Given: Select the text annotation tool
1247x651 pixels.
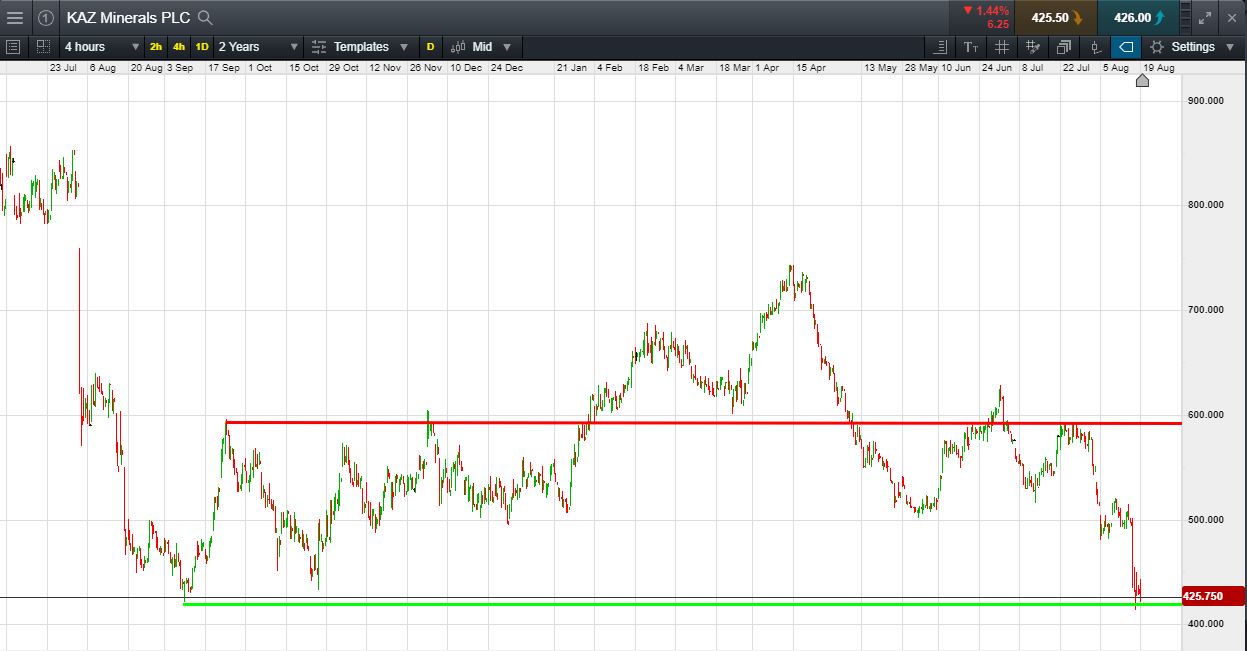Looking at the screenshot, I should tap(971, 47).
